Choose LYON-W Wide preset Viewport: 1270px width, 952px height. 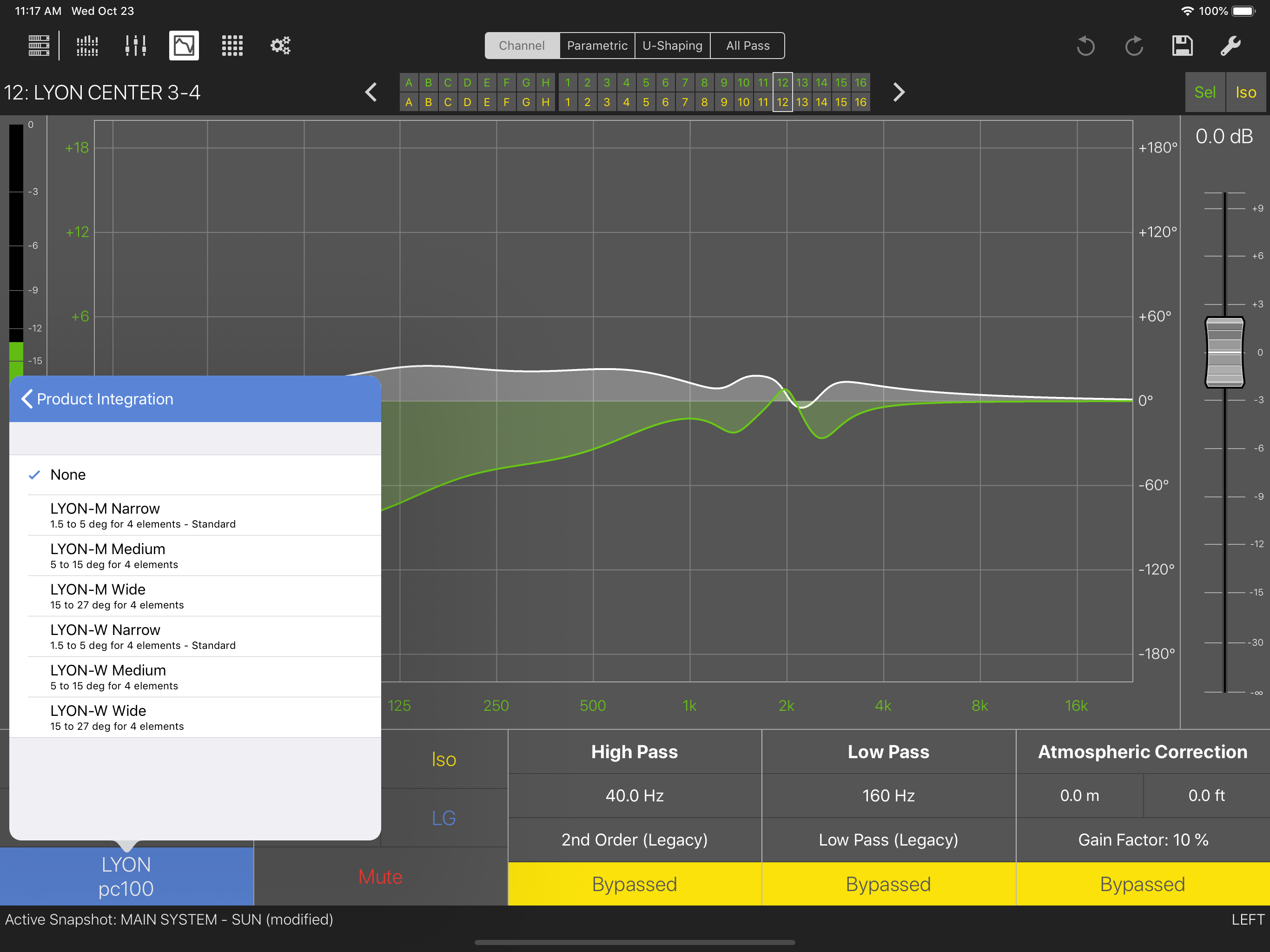195,718
